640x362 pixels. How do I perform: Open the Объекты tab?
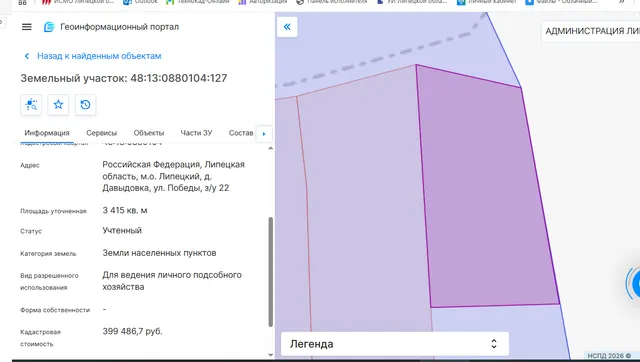click(x=149, y=133)
